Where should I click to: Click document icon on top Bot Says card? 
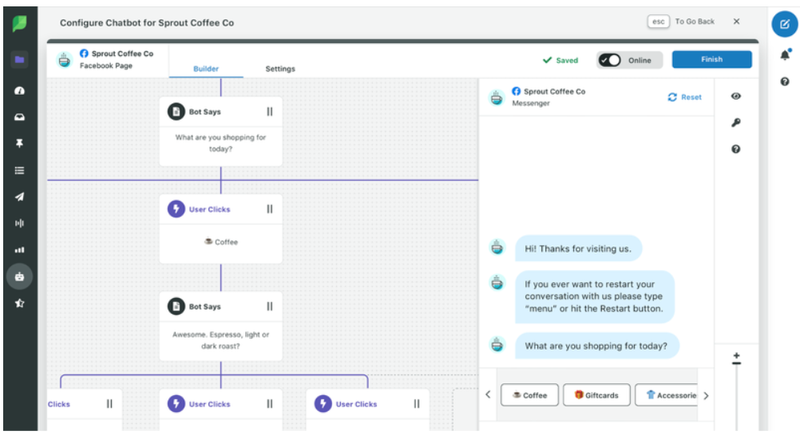click(x=176, y=112)
